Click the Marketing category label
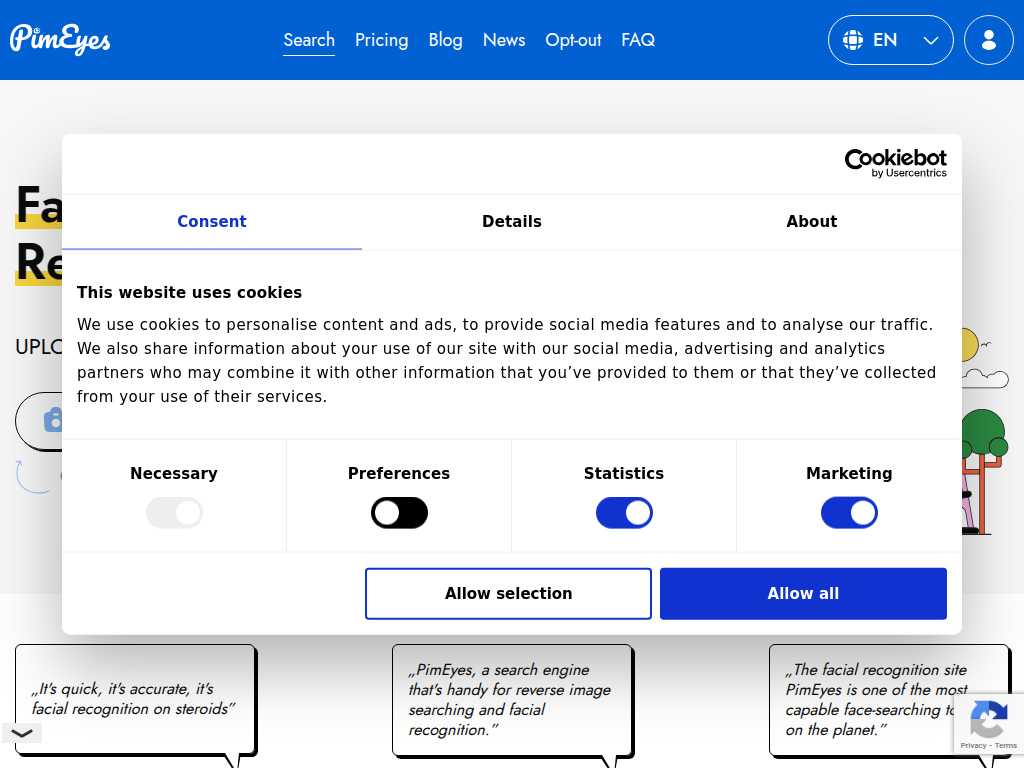The height and width of the screenshot is (768, 1024). point(849,473)
